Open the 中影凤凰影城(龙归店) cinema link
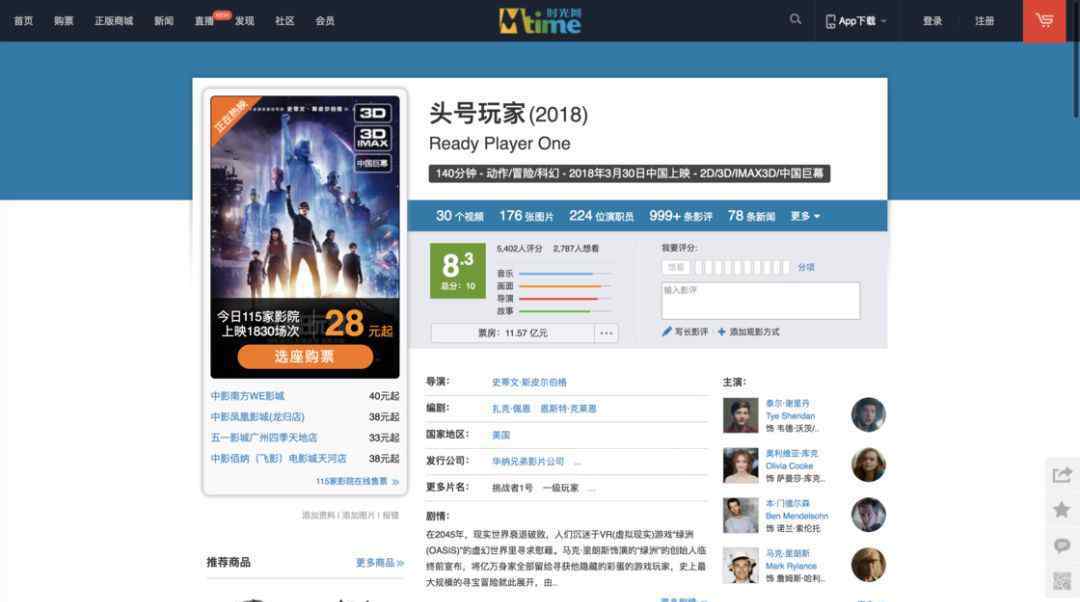The height and width of the screenshot is (602, 1080). click(x=258, y=417)
